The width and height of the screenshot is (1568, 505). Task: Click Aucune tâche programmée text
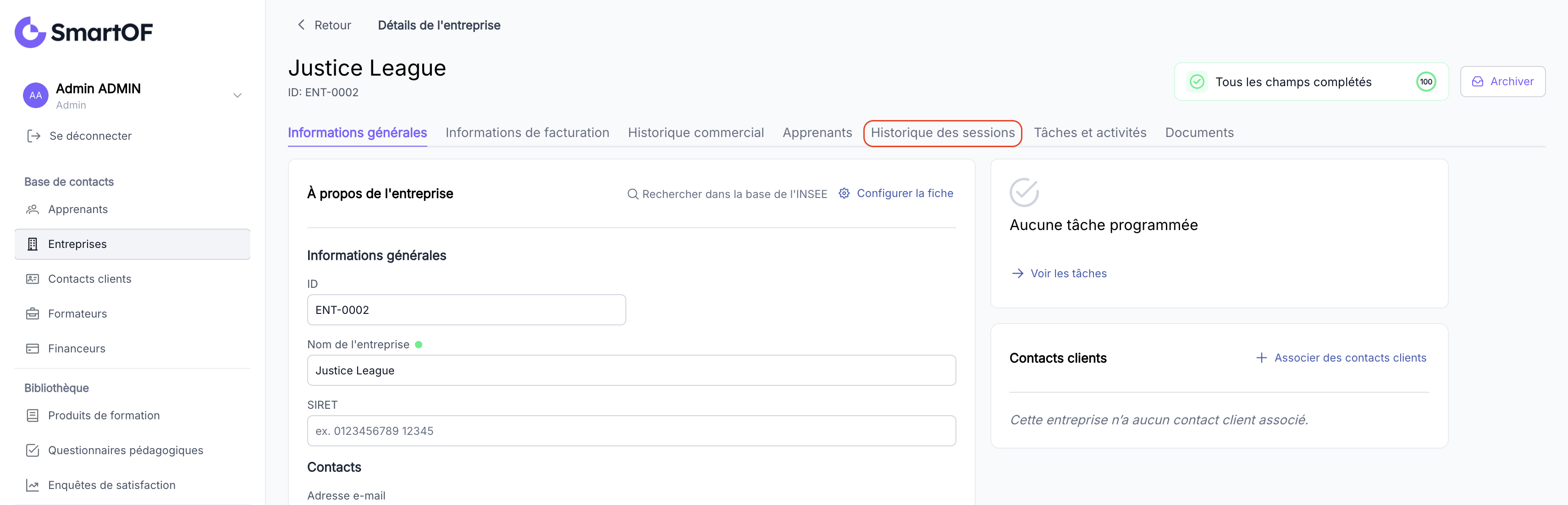coord(1103,225)
